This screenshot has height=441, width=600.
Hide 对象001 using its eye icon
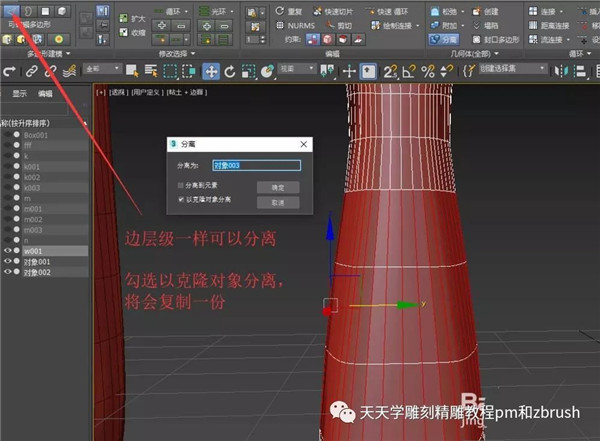(7, 261)
